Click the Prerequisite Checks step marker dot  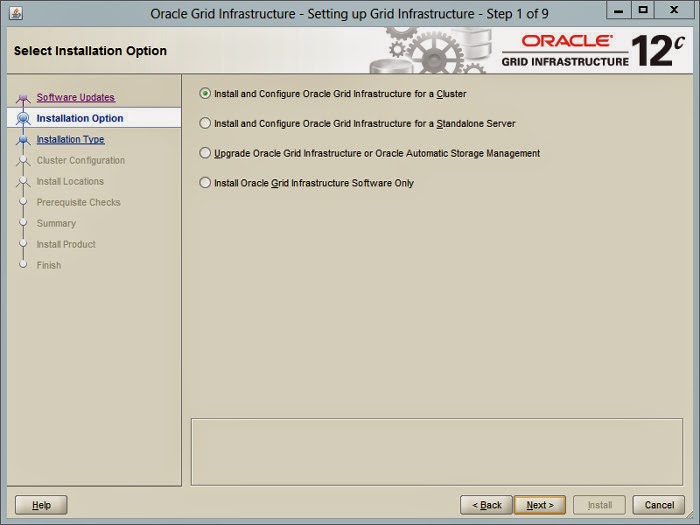pos(23,202)
